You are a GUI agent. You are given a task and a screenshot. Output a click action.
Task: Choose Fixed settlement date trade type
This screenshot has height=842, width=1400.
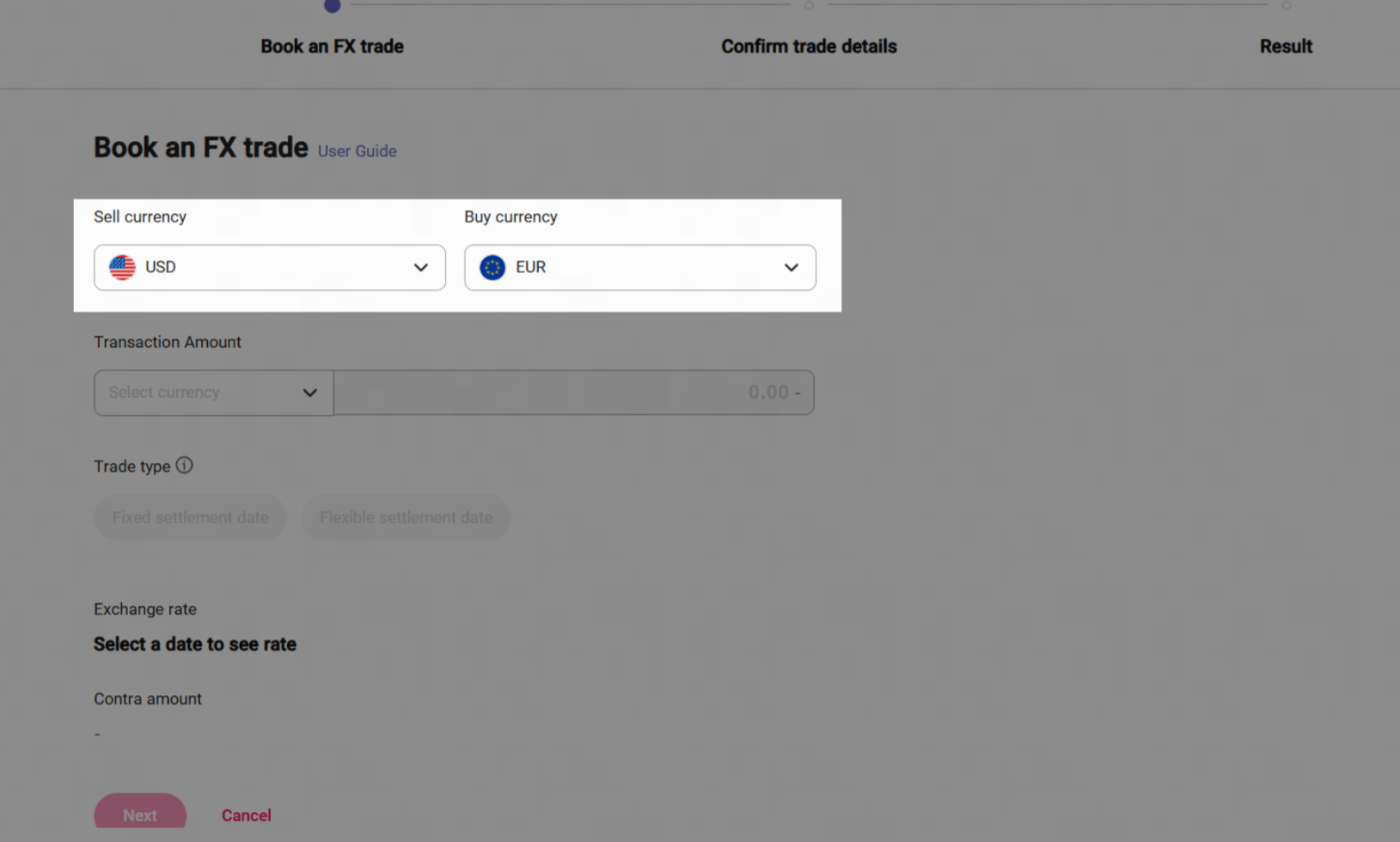click(x=190, y=517)
